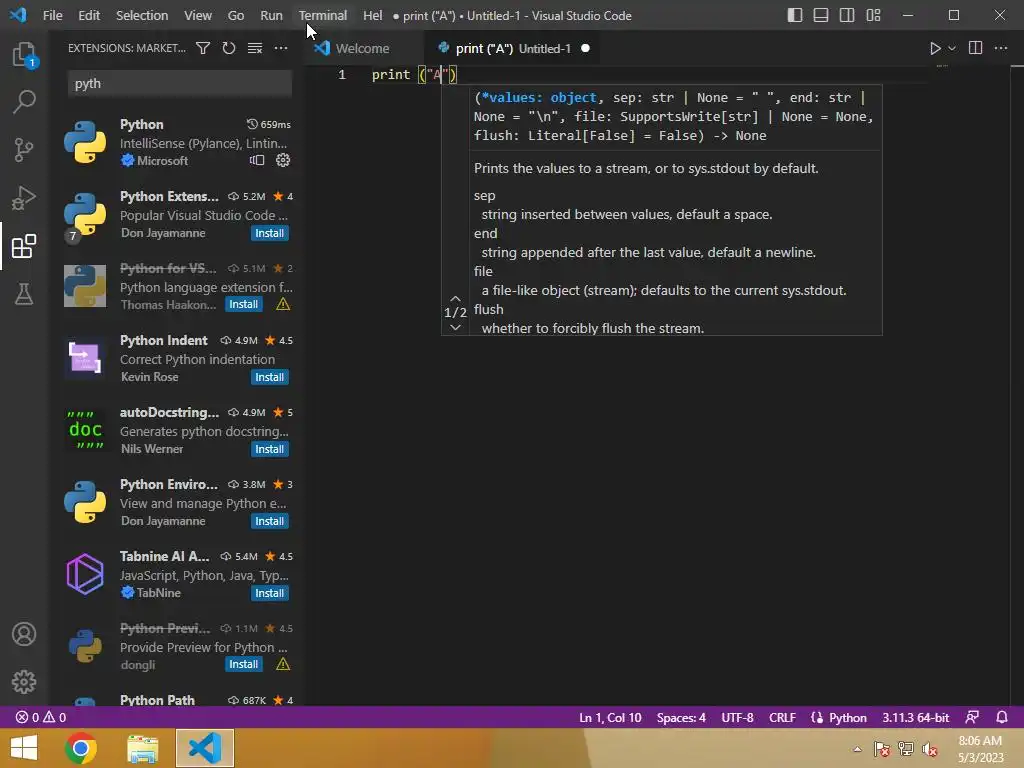Viewport: 1024px width, 768px height.
Task: Install the Python Preview extension by dongli
Action: (244, 664)
